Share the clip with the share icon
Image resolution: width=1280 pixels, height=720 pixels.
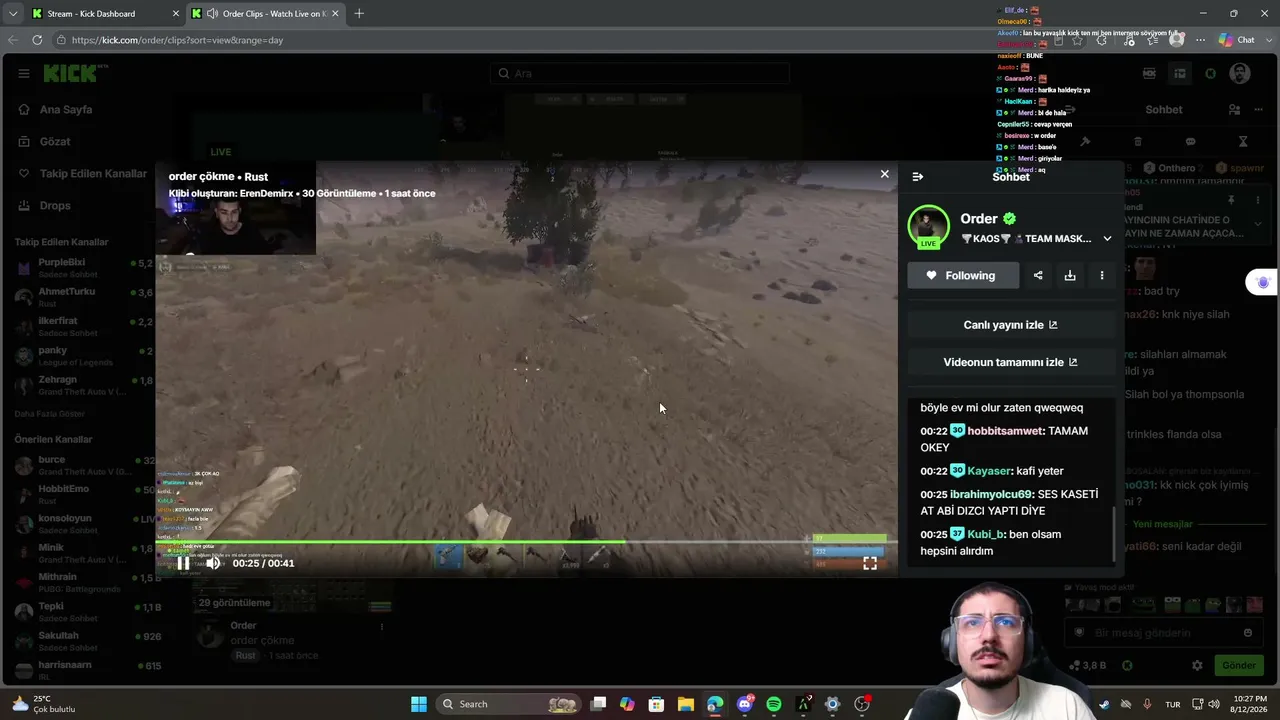click(x=1038, y=275)
